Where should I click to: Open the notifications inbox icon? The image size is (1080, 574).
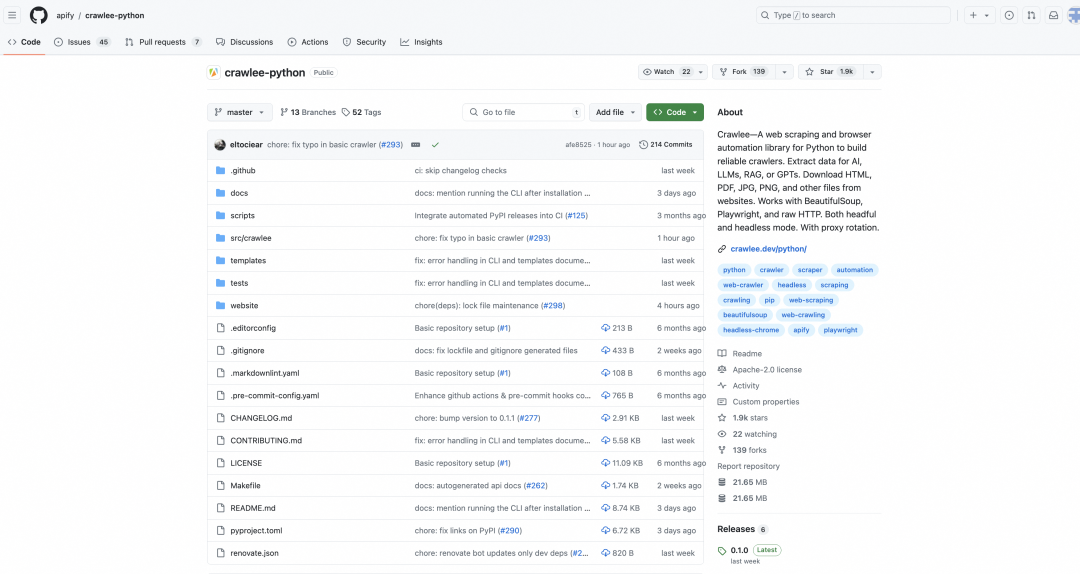[x=1053, y=15]
